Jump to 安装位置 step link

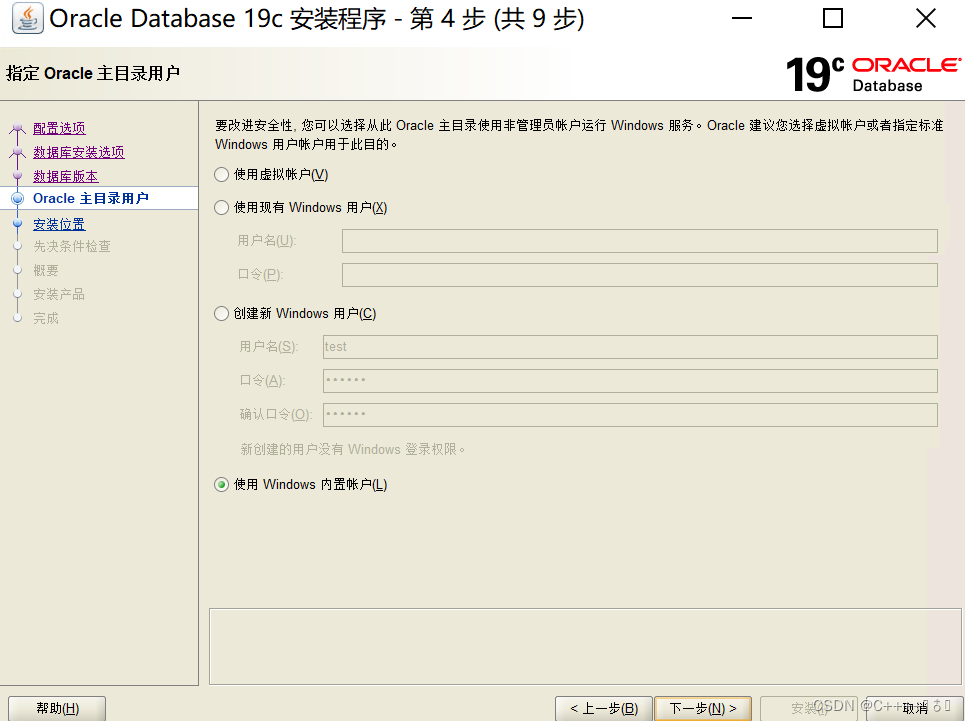59,225
